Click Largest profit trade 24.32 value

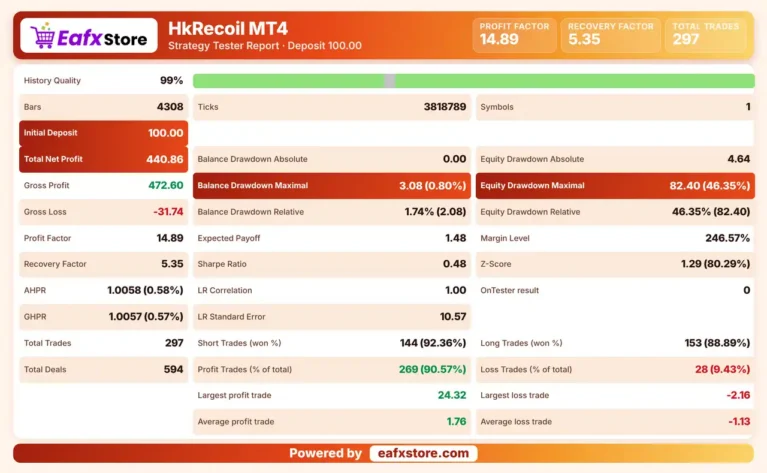pyautogui.click(x=452, y=395)
